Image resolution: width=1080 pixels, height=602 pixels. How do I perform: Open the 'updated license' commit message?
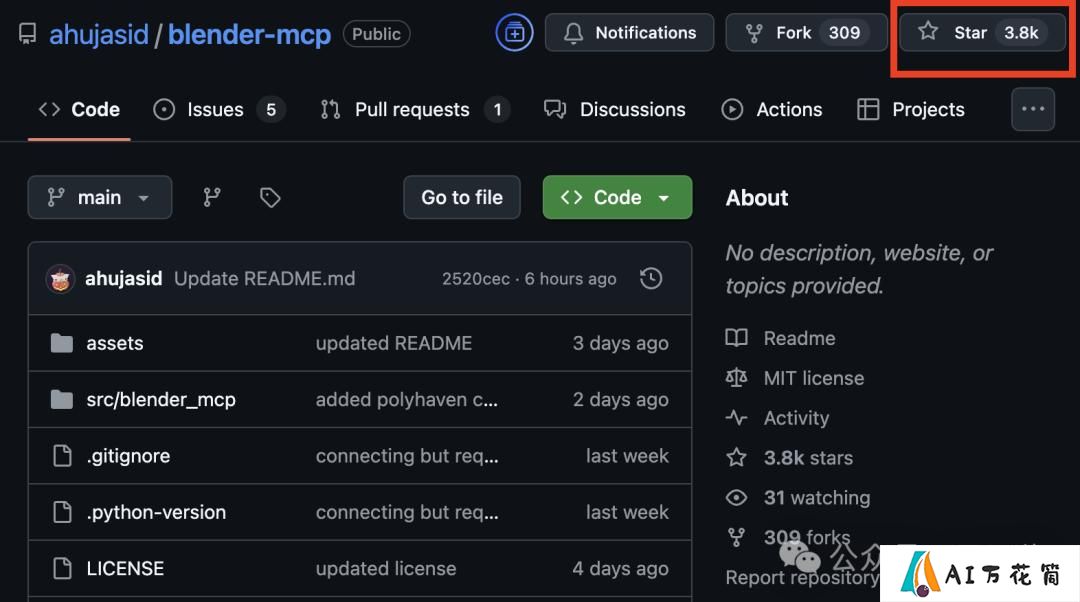coord(386,569)
